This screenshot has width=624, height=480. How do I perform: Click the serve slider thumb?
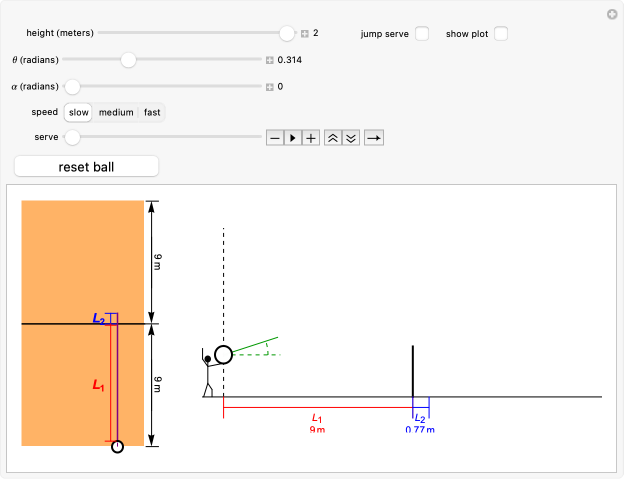coord(72,138)
